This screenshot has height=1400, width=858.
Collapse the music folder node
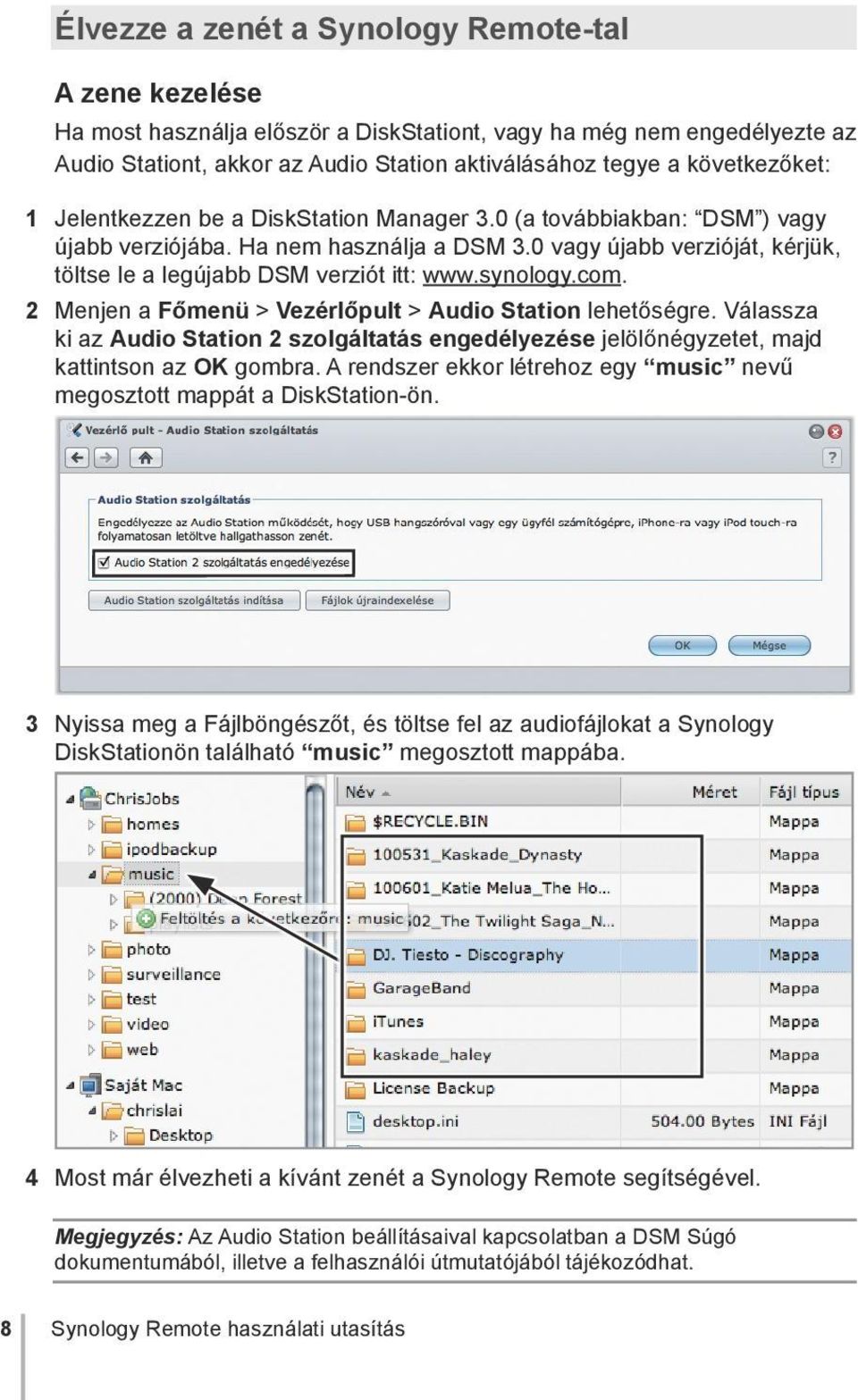click(92, 876)
